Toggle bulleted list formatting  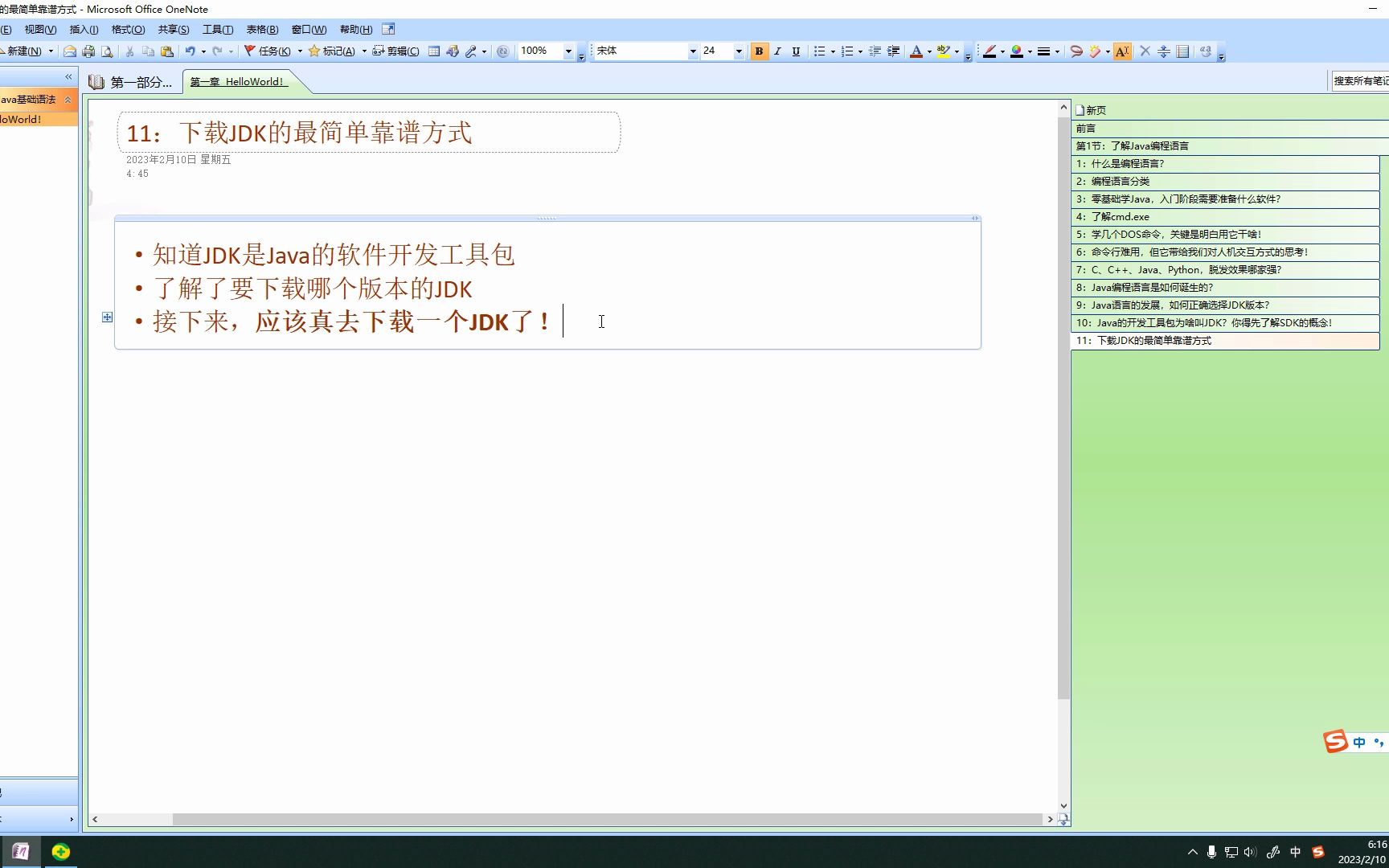pyautogui.click(x=819, y=51)
